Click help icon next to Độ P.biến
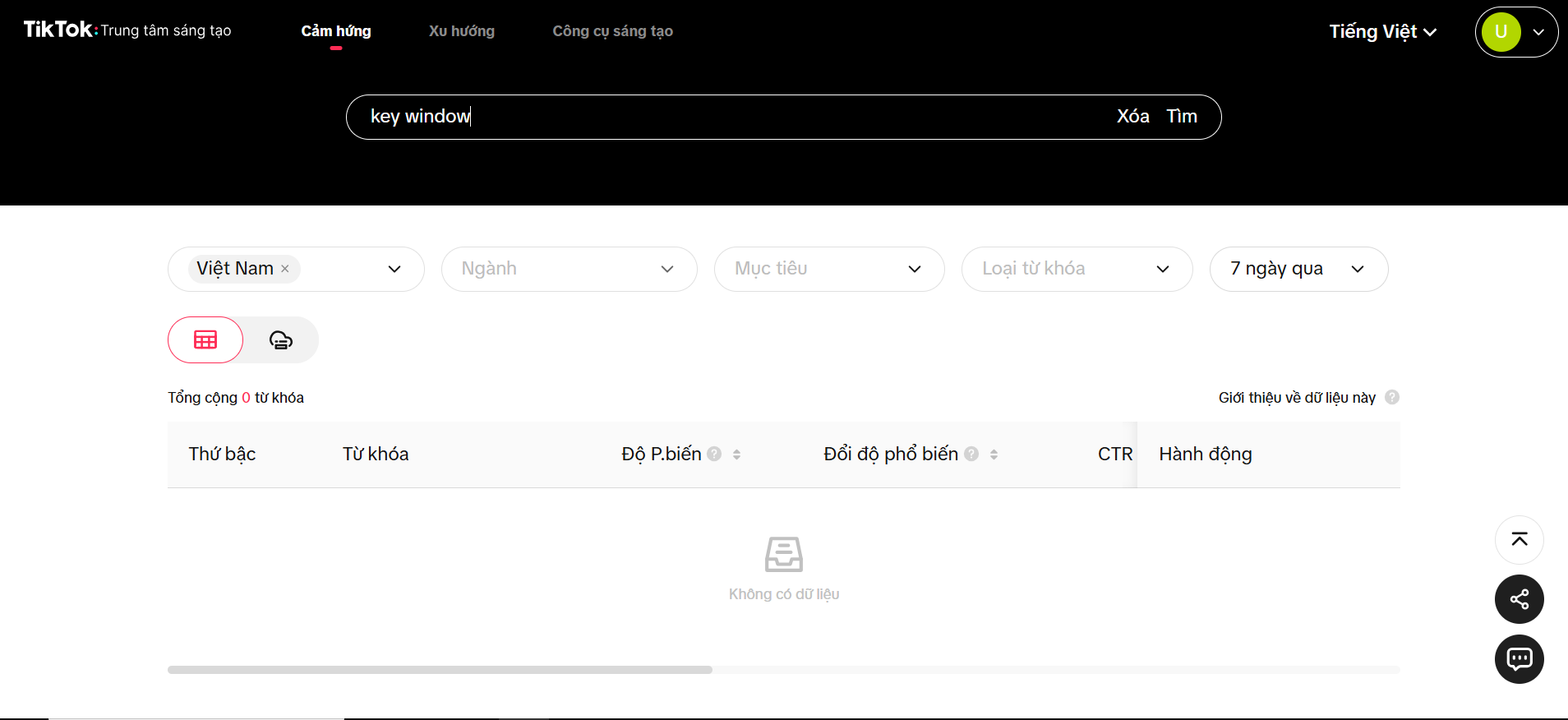Viewport: 1568px width, 720px height. [x=714, y=454]
